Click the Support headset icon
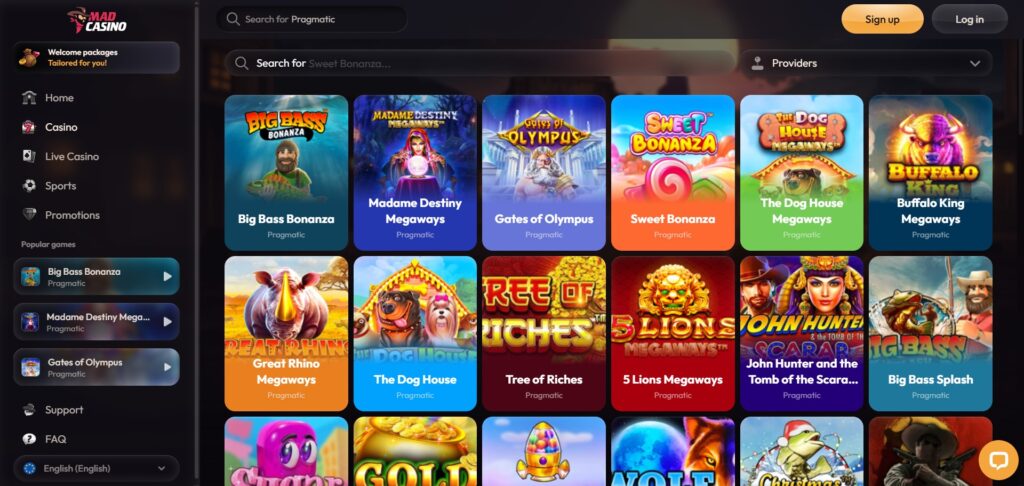1024x486 pixels. click(x=29, y=410)
